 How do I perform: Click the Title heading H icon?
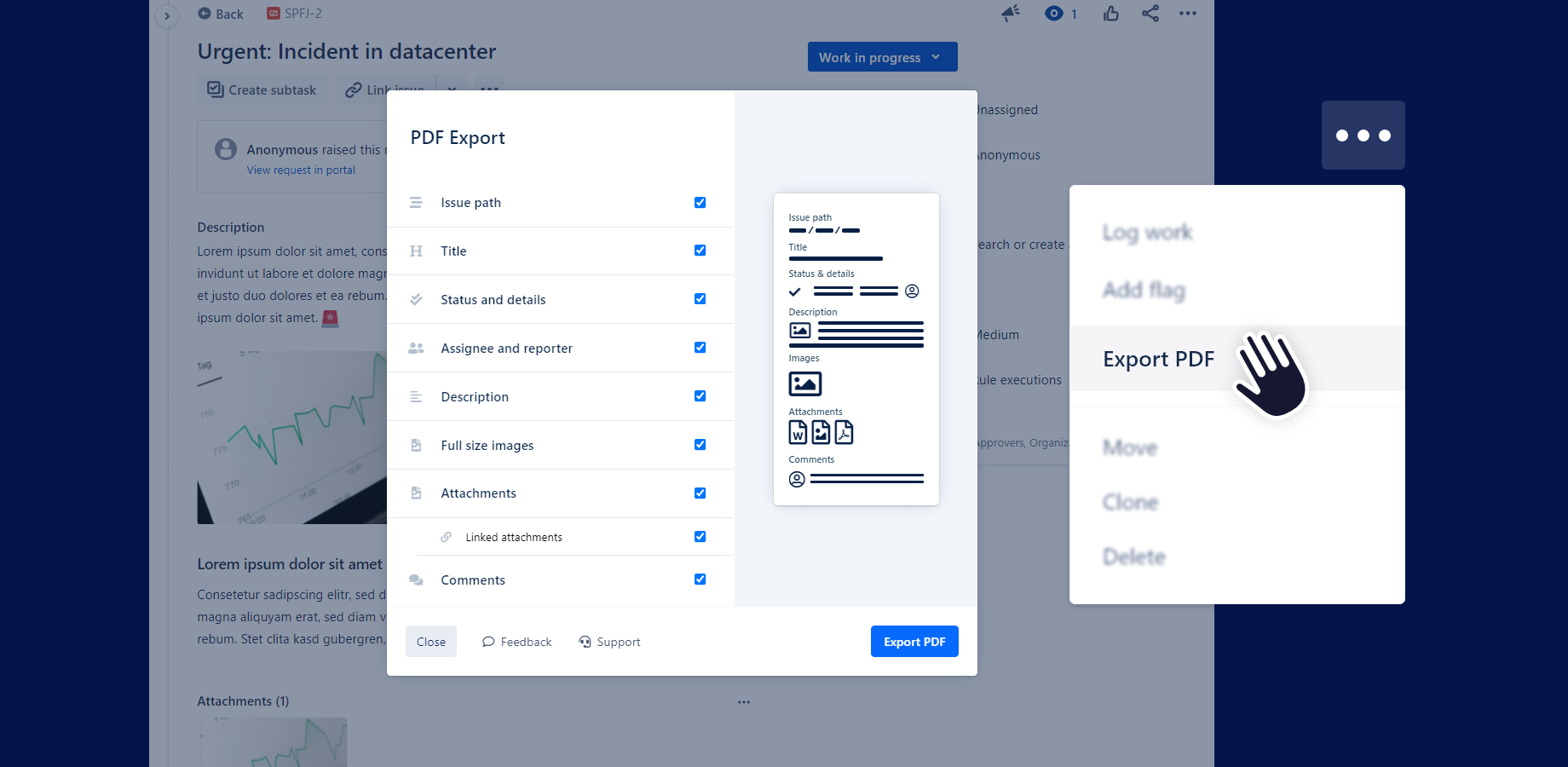[x=416, y=251]
